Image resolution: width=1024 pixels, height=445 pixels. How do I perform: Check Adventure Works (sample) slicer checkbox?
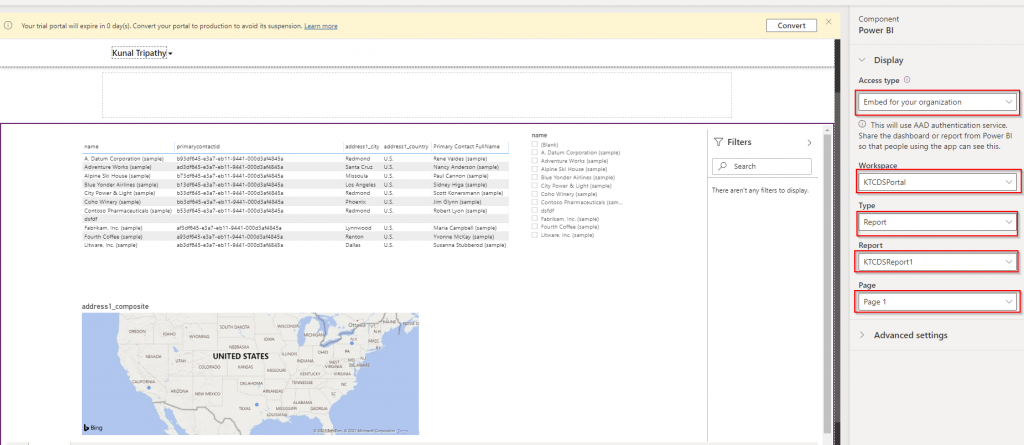(x=535, y=161)
